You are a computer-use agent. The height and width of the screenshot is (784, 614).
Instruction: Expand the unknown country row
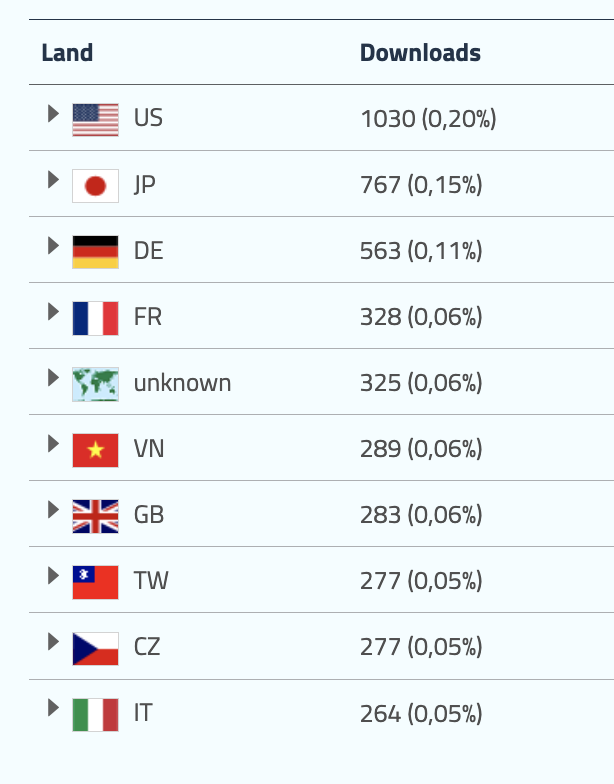[53, 377]
